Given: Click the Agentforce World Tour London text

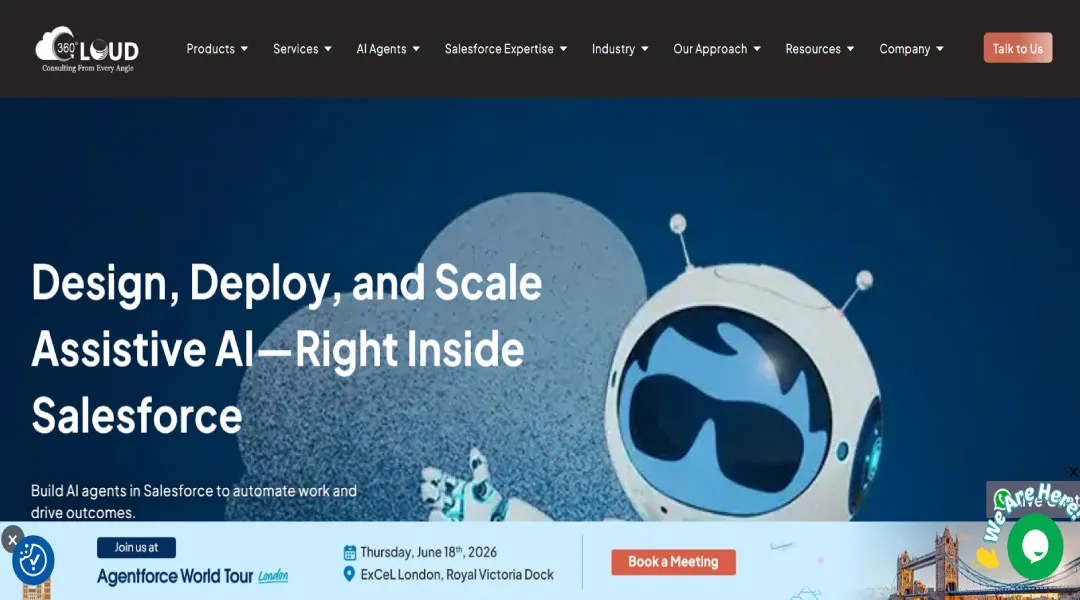Looking at the screenshot, I should point(192,576).
